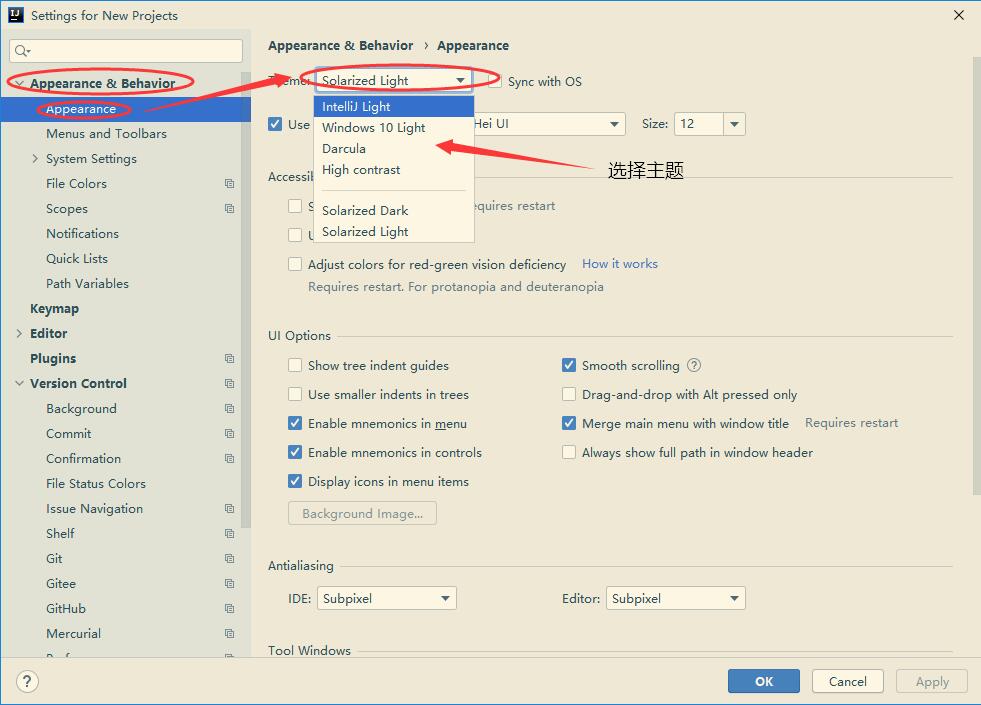
Task: Open File Status Colors settings page
Action: pos(96,484)
